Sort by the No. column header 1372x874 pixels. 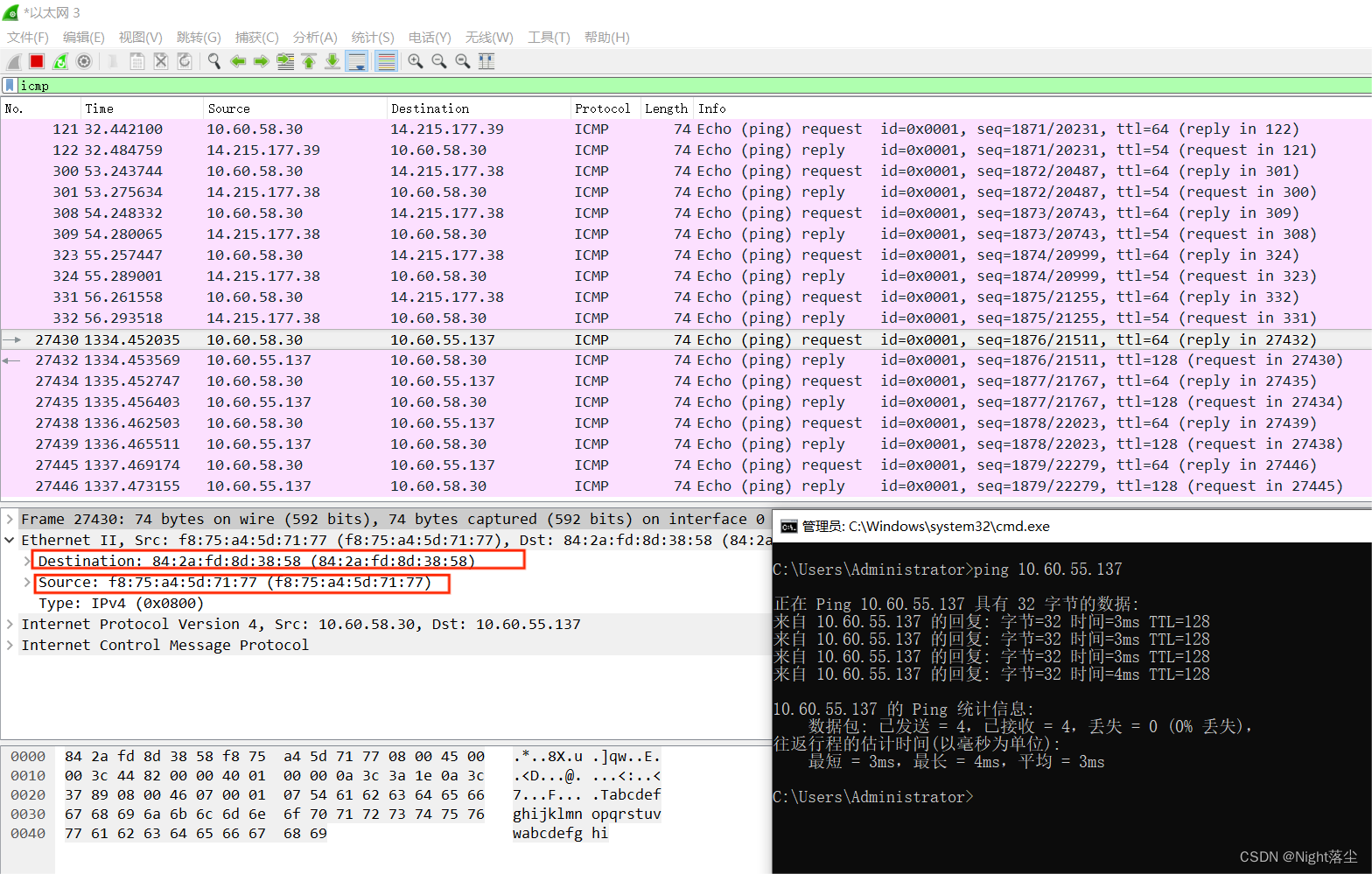40,108
